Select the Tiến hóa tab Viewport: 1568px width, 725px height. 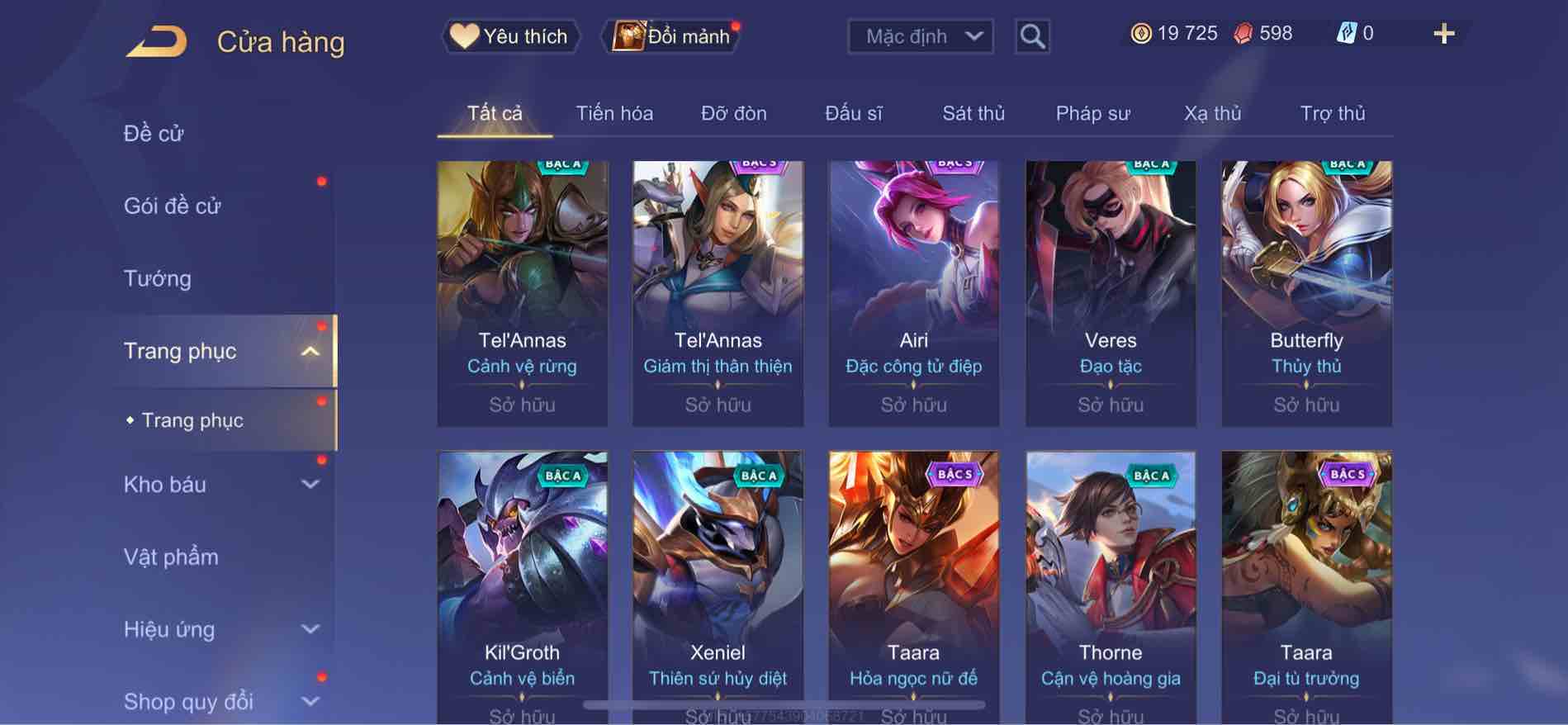pyautogui.click(x=614, y=113)
